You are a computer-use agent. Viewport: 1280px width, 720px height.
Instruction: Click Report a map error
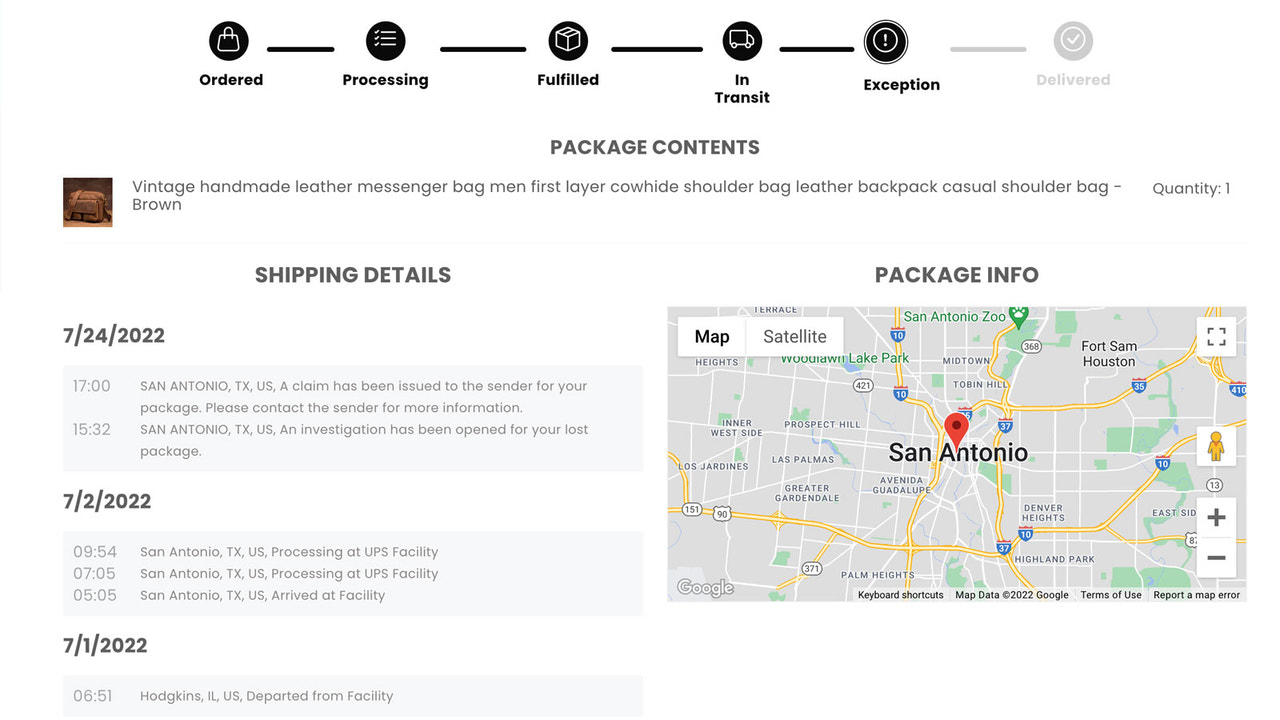pyautogui.click(x=1196, y=594)
